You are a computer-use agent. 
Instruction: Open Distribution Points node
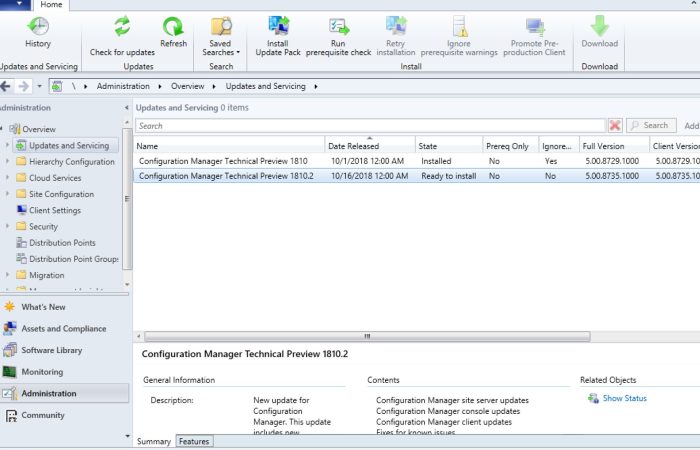[x=62, y=243]
